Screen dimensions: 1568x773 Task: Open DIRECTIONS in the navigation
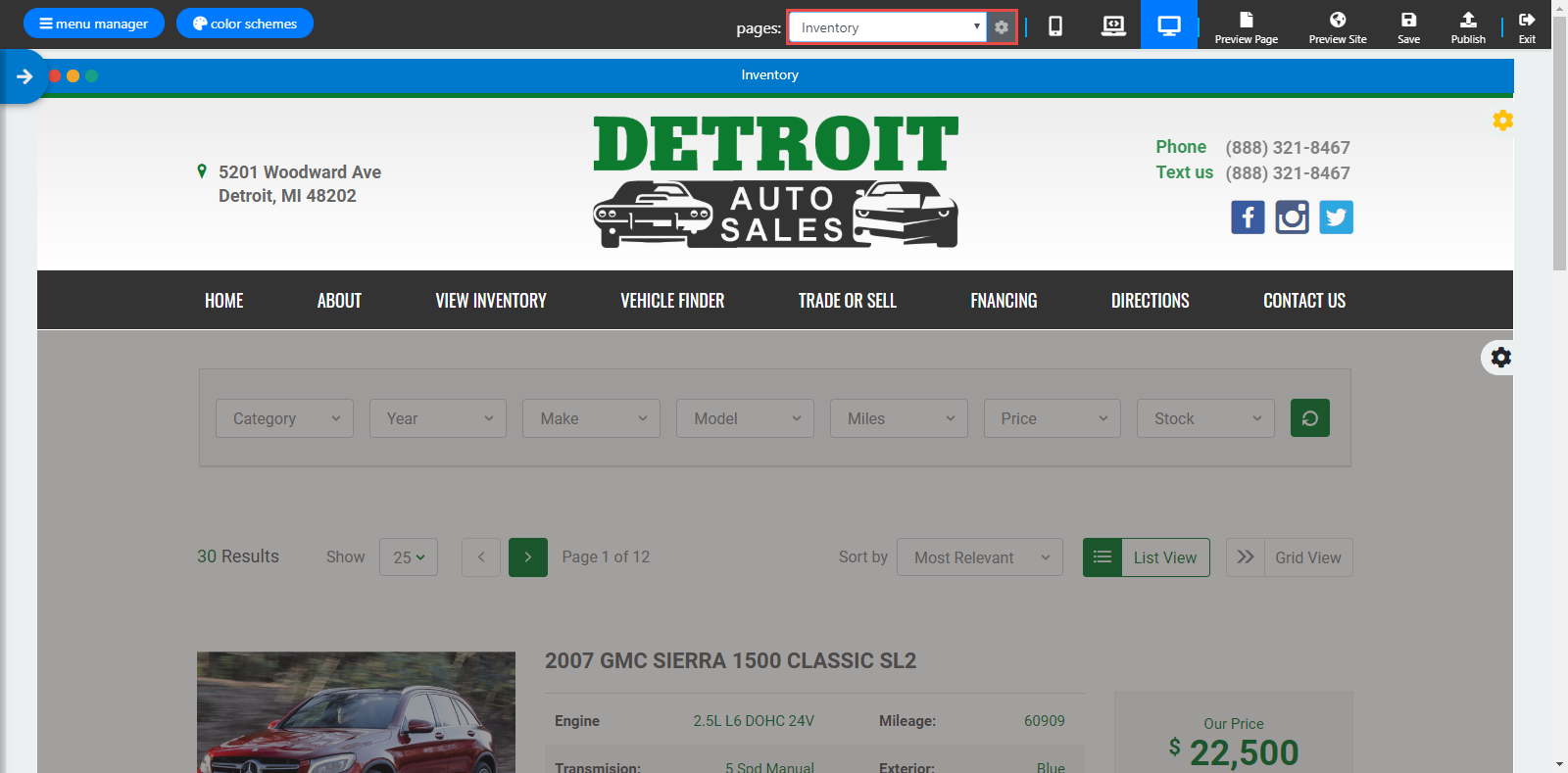click(x=1151, y=301)
